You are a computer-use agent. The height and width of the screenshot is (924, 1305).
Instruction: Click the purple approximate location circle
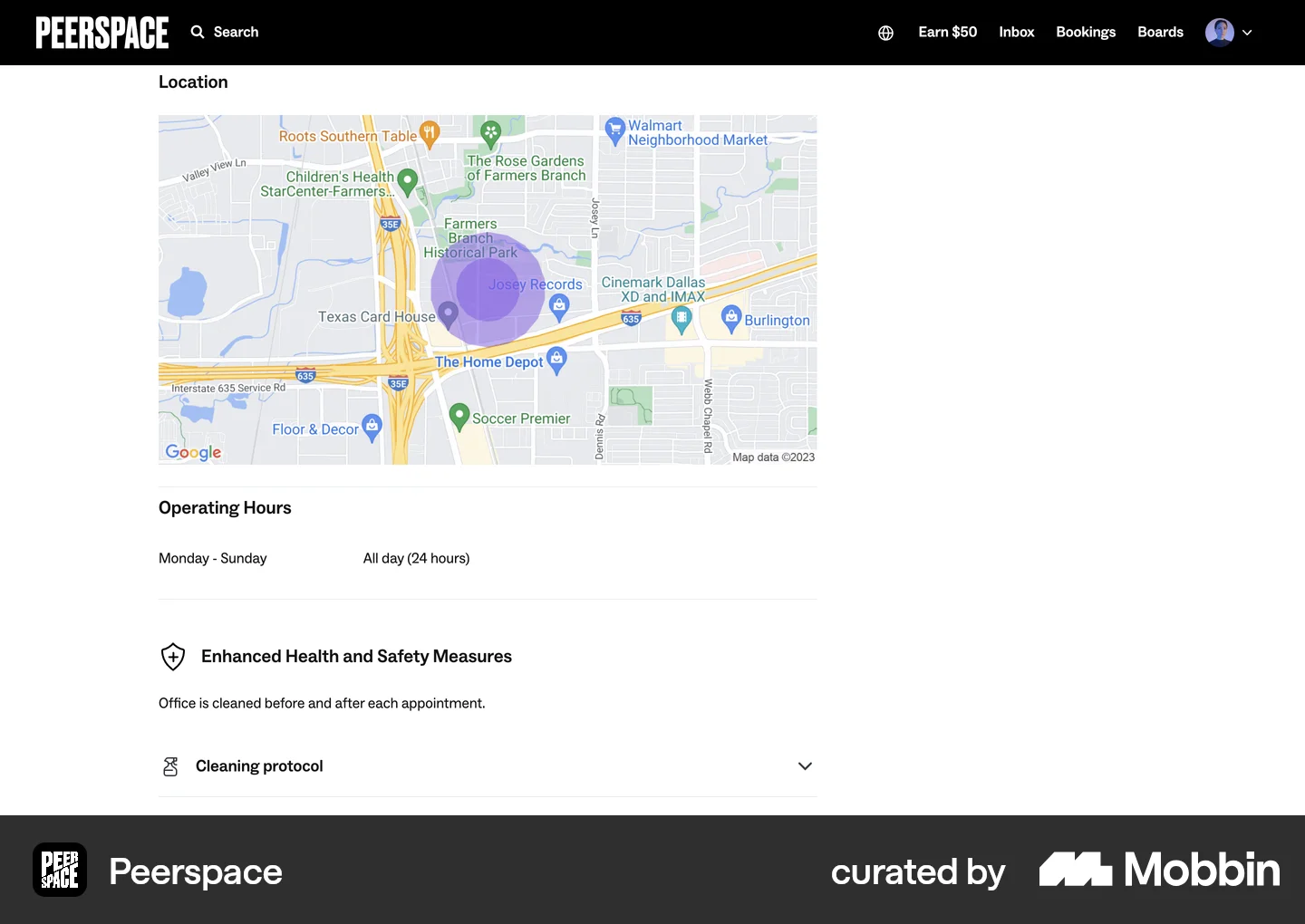(488, 290)
